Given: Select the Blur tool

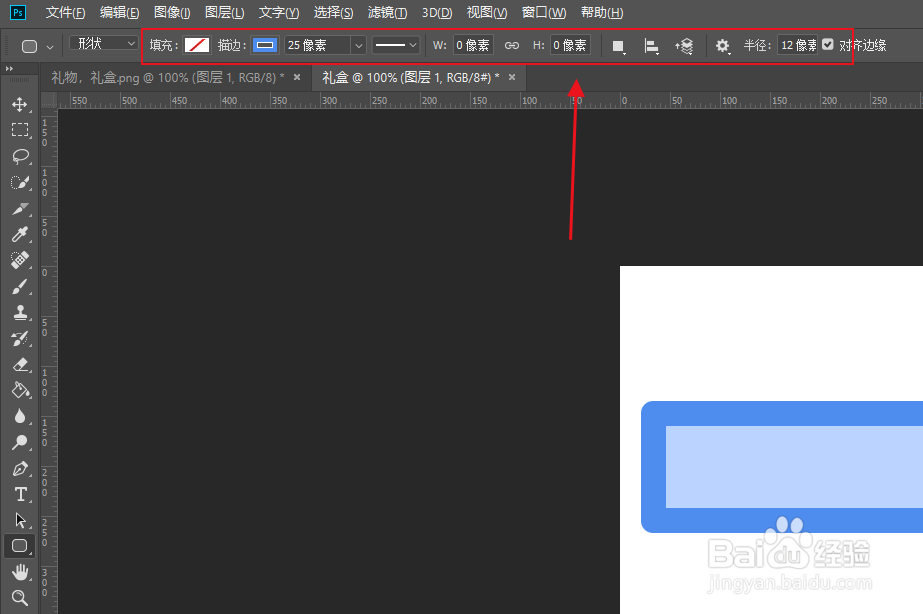Looking at the screenshot, I should click(19, 416).
